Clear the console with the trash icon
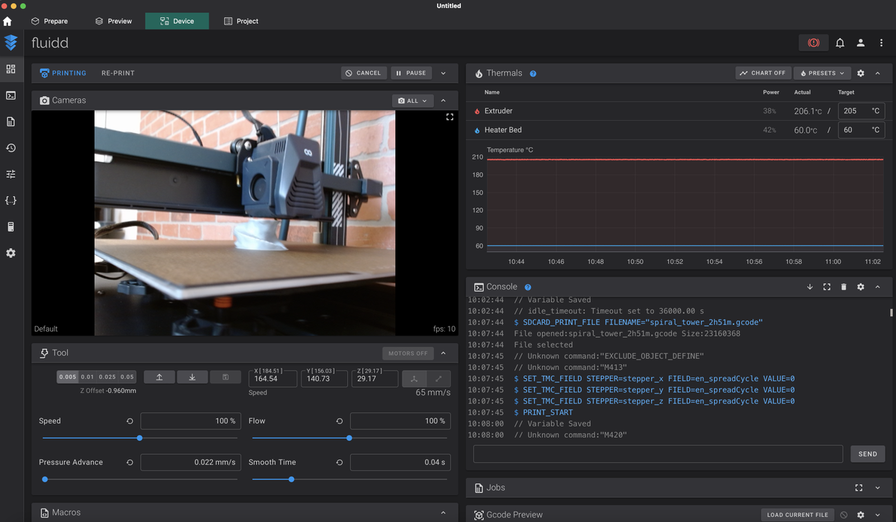Image resolution: width=896 pixels, height=522 pixels. tap(843, 287)
